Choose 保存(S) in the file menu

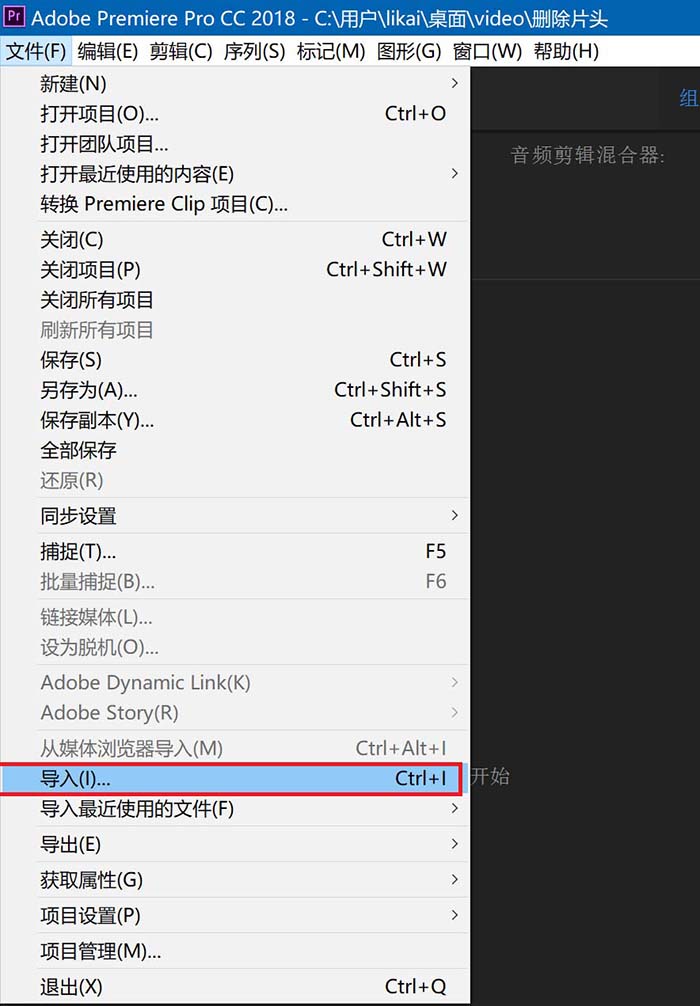pyautogui.click(x=235, y=360)
